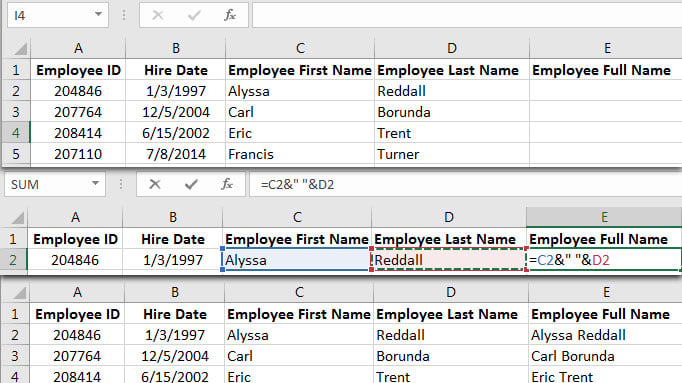The width and height of the screenshot is (682, 383).
Task: Click cell 207110 in top sheet
Action: [x=78, y=154]
